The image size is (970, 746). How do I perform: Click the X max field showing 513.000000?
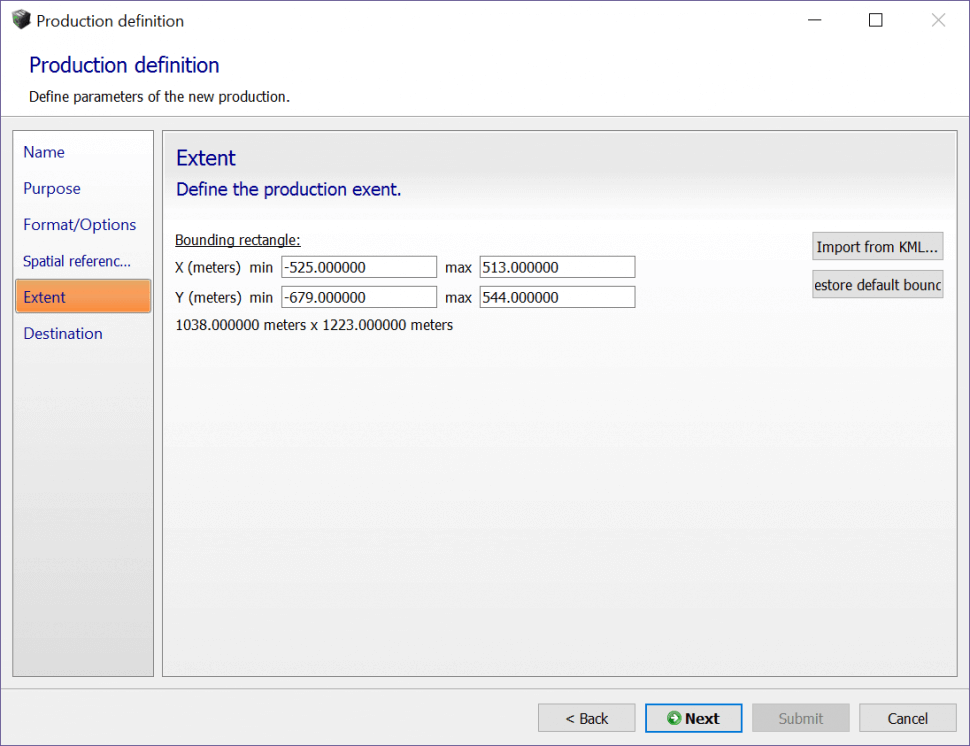point(557,267)
